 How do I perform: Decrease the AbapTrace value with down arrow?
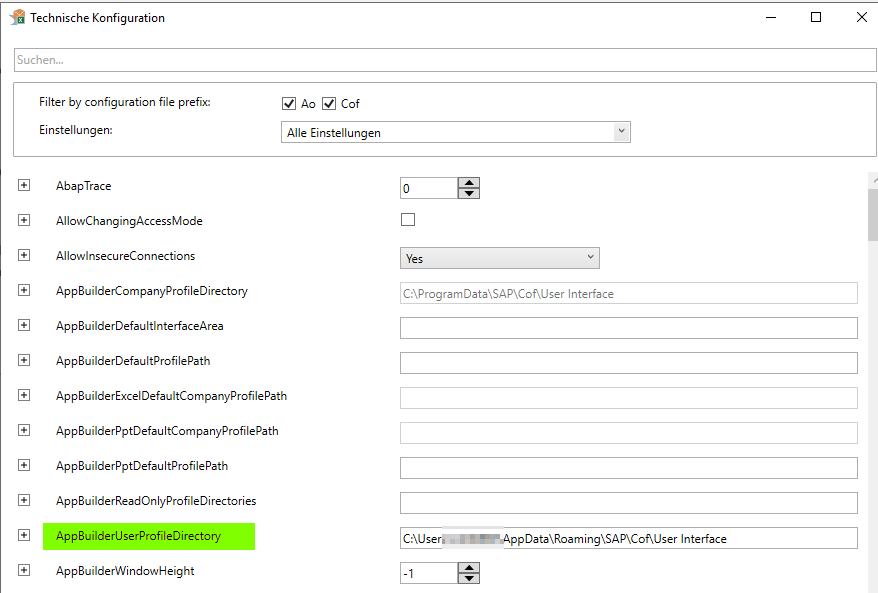[469, 193]
